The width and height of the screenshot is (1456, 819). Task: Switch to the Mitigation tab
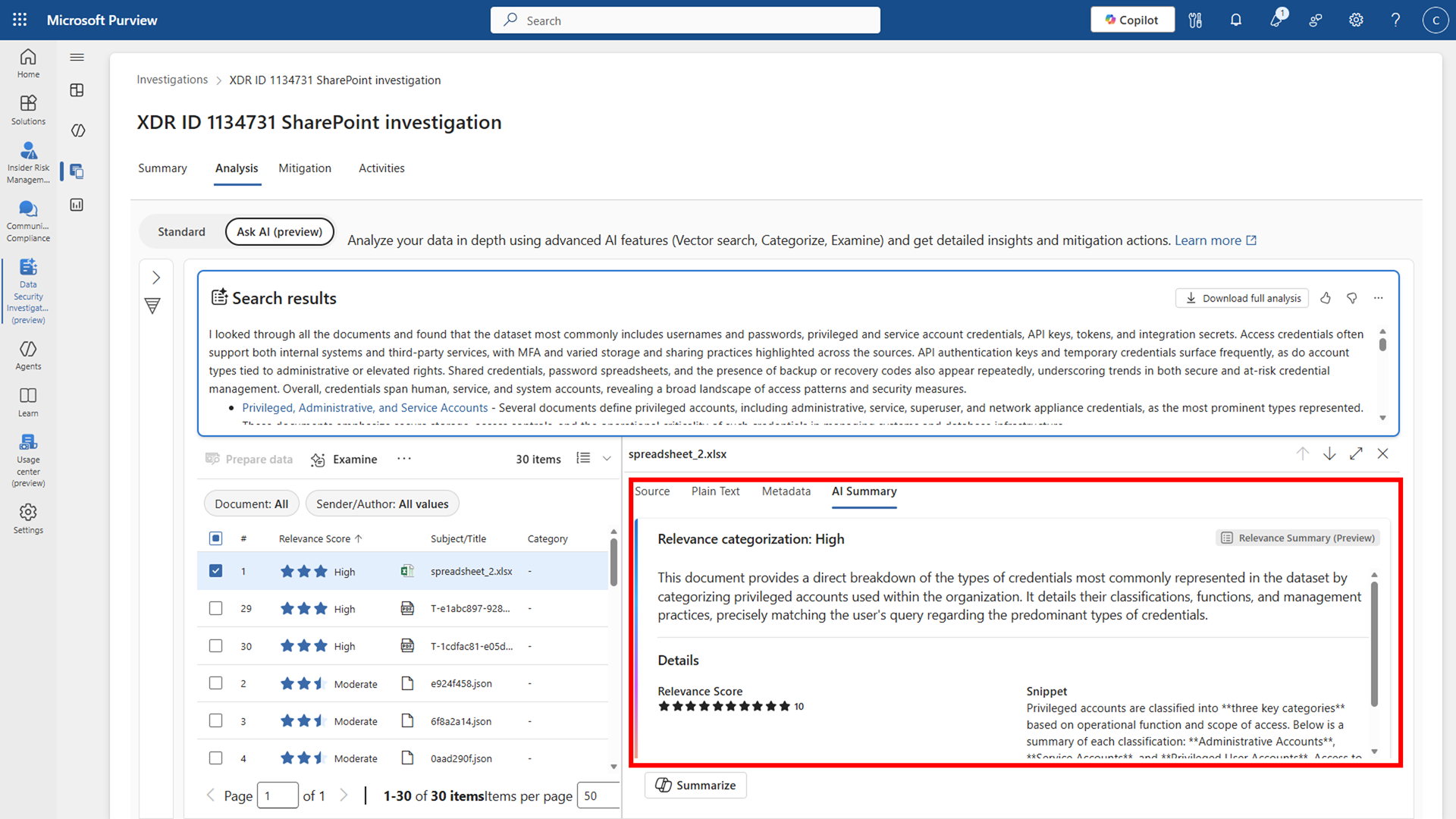[x=304, y=168]
